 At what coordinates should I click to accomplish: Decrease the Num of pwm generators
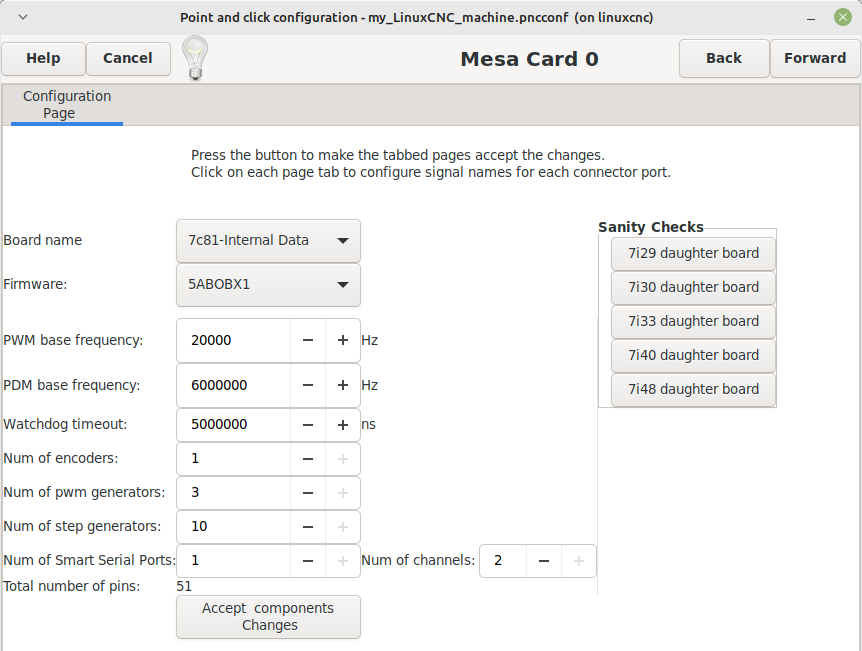(308, 493)
